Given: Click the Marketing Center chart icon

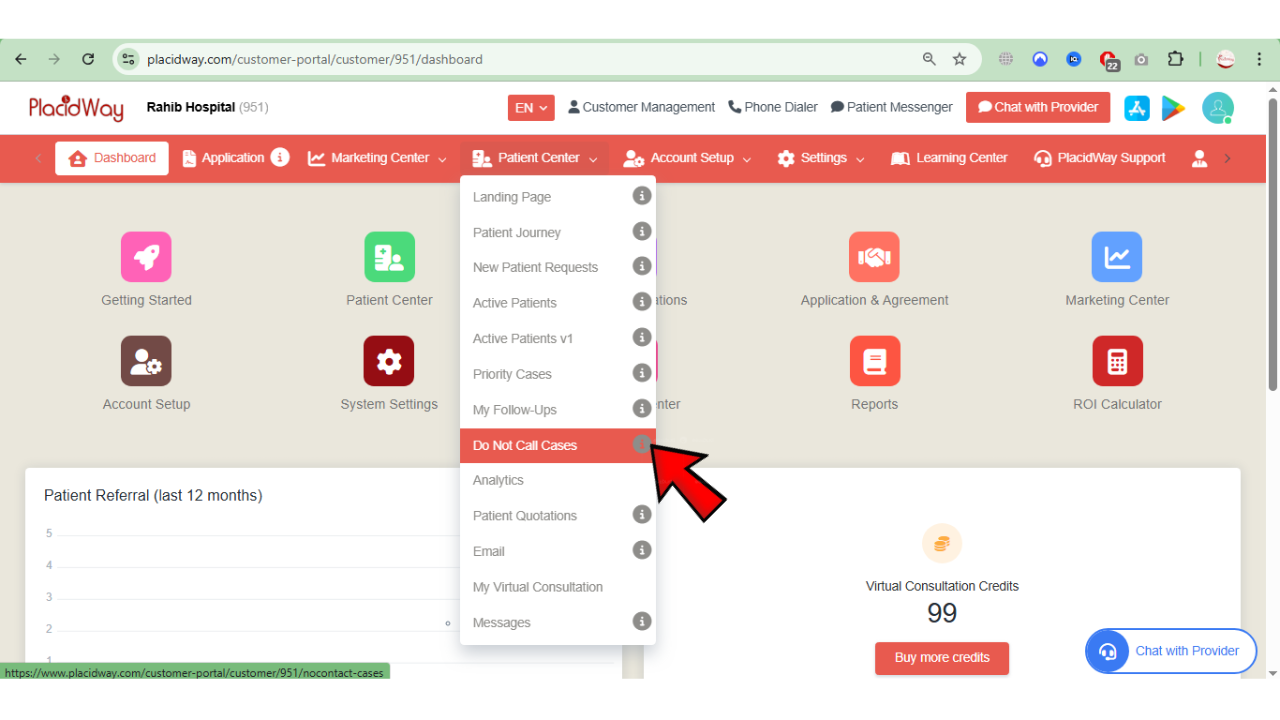Looking at the screenshot, I should click(x=1117, y=256).
